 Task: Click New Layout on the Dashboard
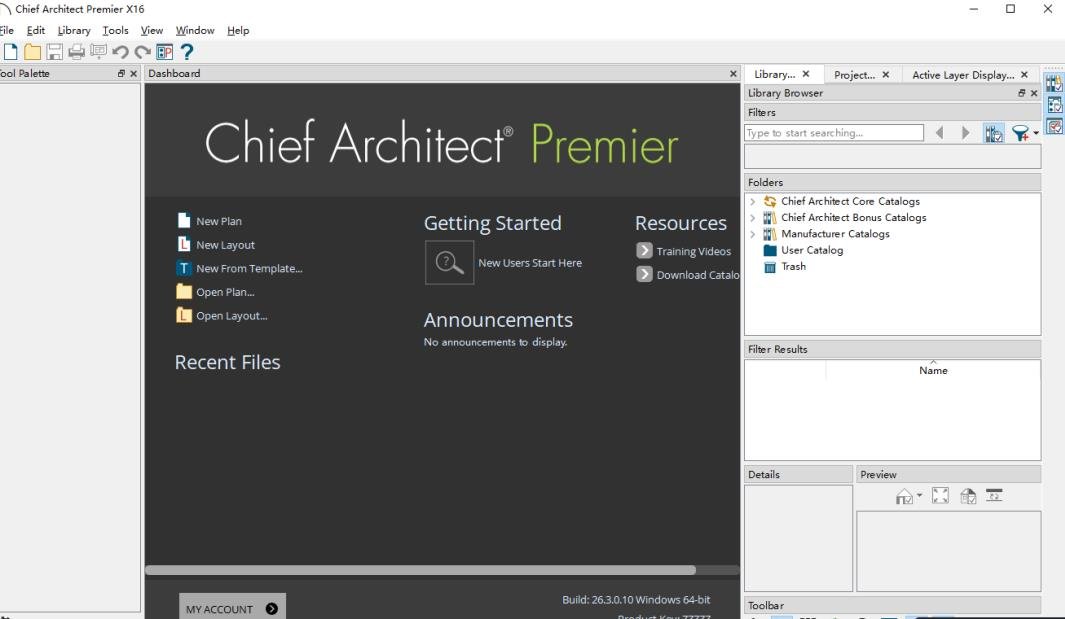pyautogui.click(x=216, y=245)
